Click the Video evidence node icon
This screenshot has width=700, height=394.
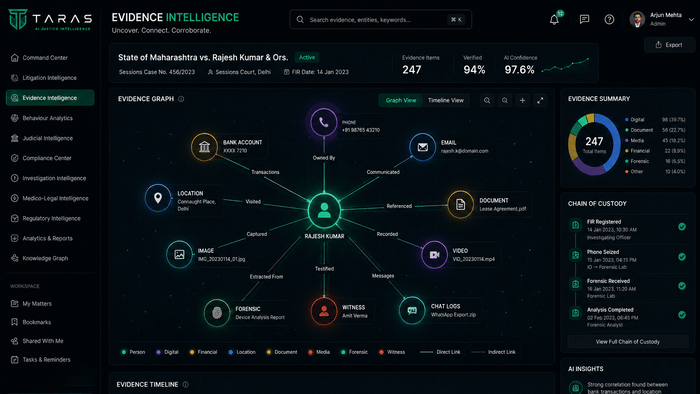[x=434, y=254]
